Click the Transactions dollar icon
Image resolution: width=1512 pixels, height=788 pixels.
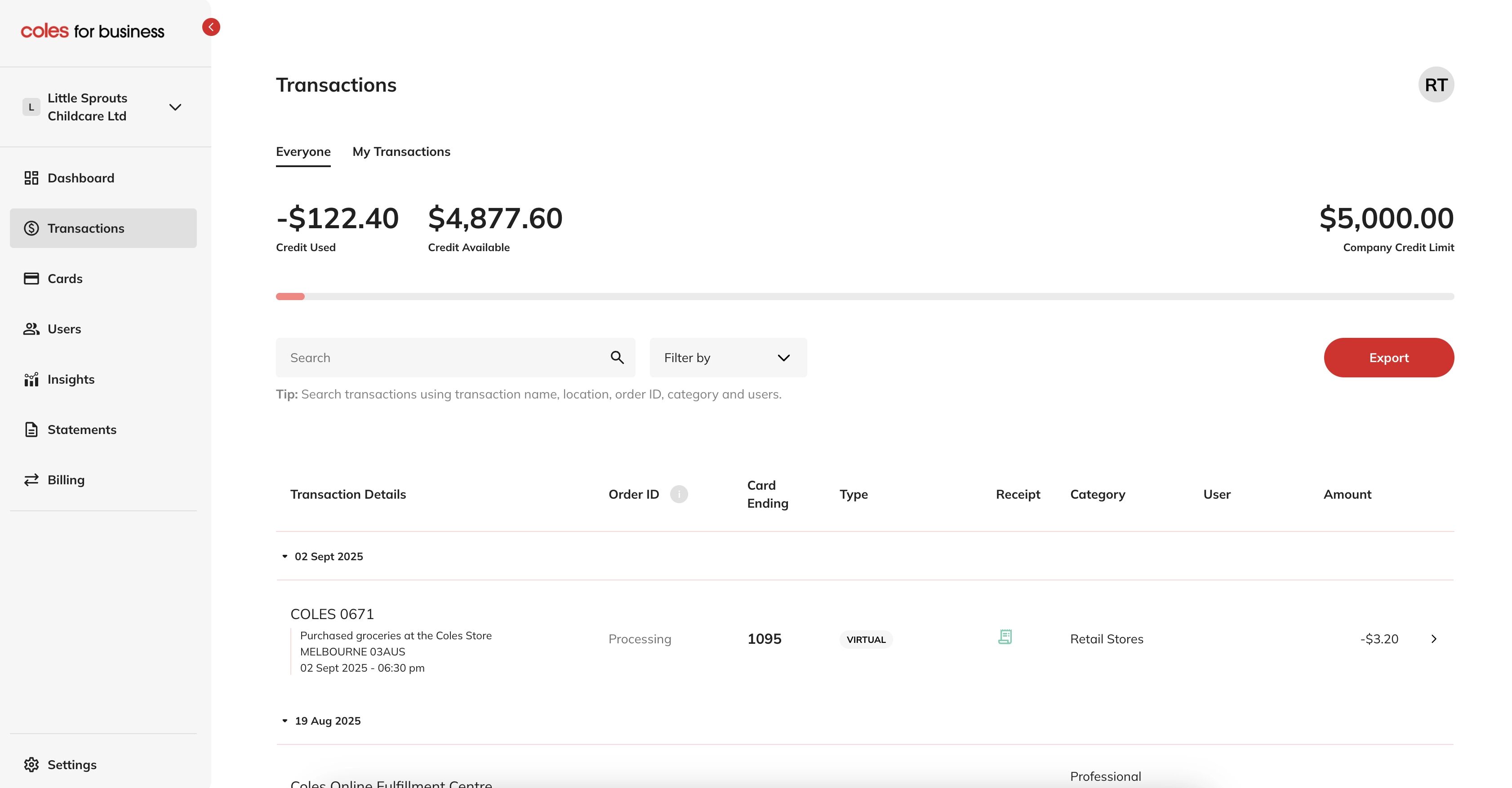31,228
